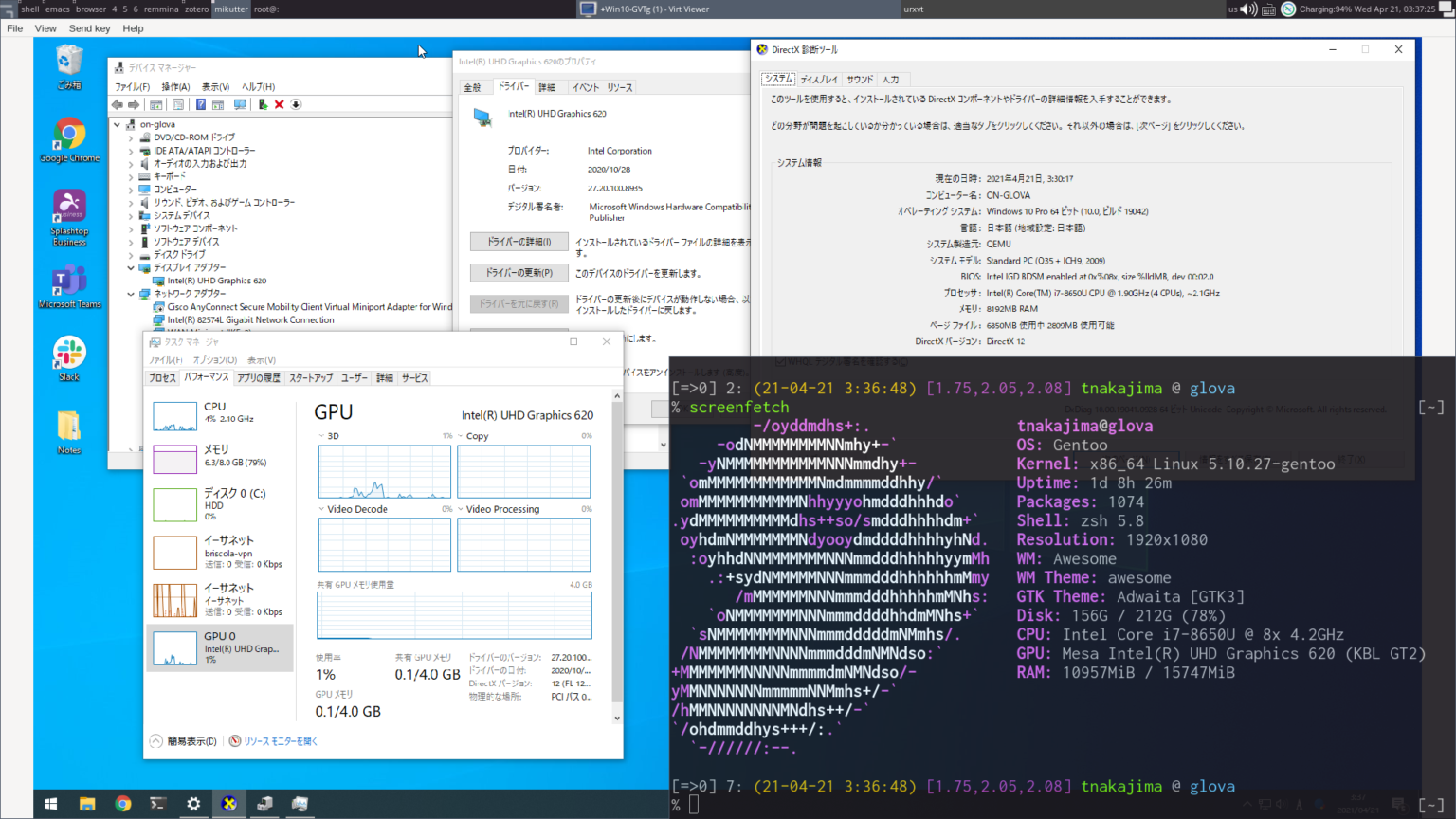Image resolution: width=1456 pixels, height=819 pixels.
Task: Collapse the ネットワーク アダプター node
Action: click(131, 294)
